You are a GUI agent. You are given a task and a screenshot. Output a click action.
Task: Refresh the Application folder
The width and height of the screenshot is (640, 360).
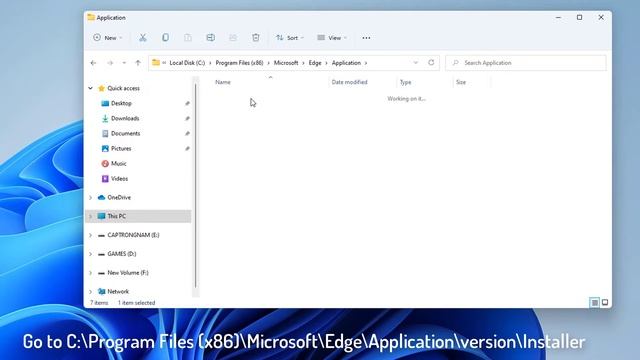pos(431,63)
